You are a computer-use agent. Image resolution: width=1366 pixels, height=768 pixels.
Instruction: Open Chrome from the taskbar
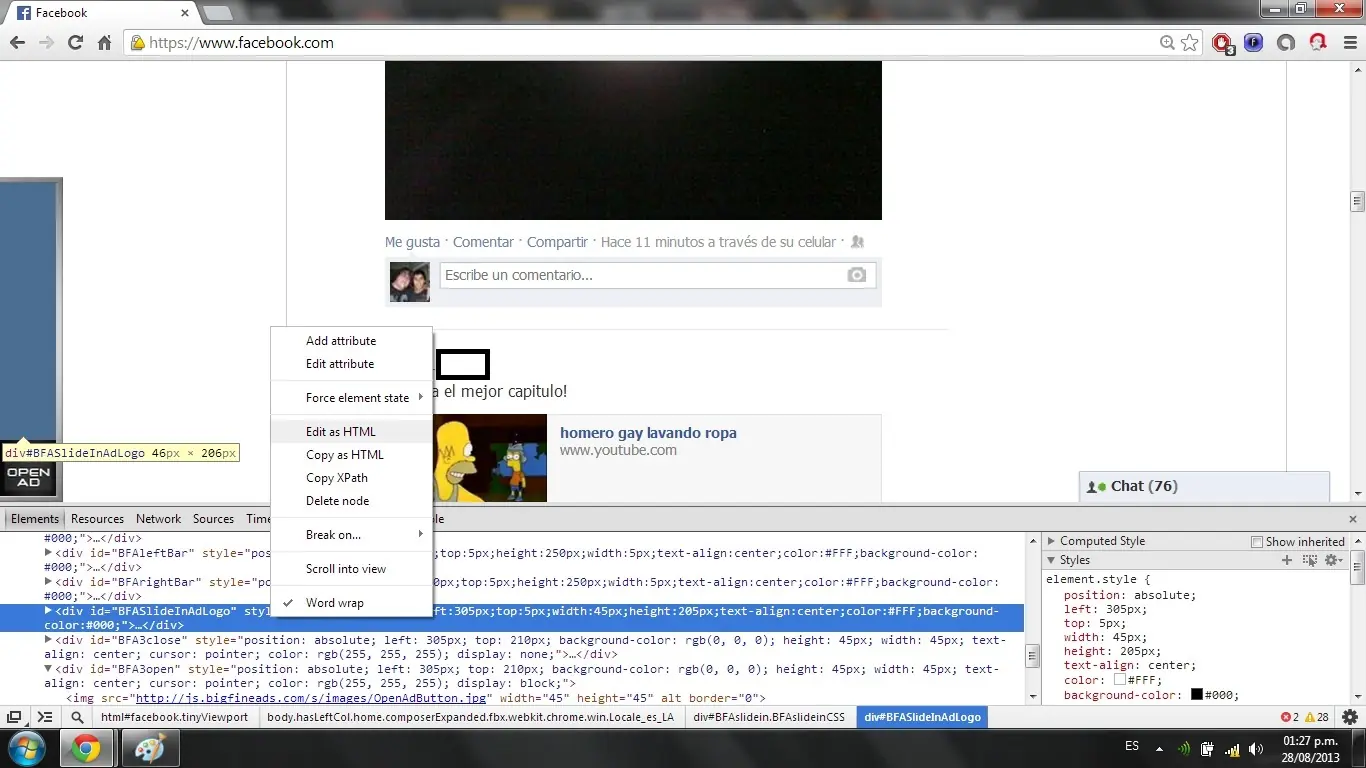click(85, 748)
